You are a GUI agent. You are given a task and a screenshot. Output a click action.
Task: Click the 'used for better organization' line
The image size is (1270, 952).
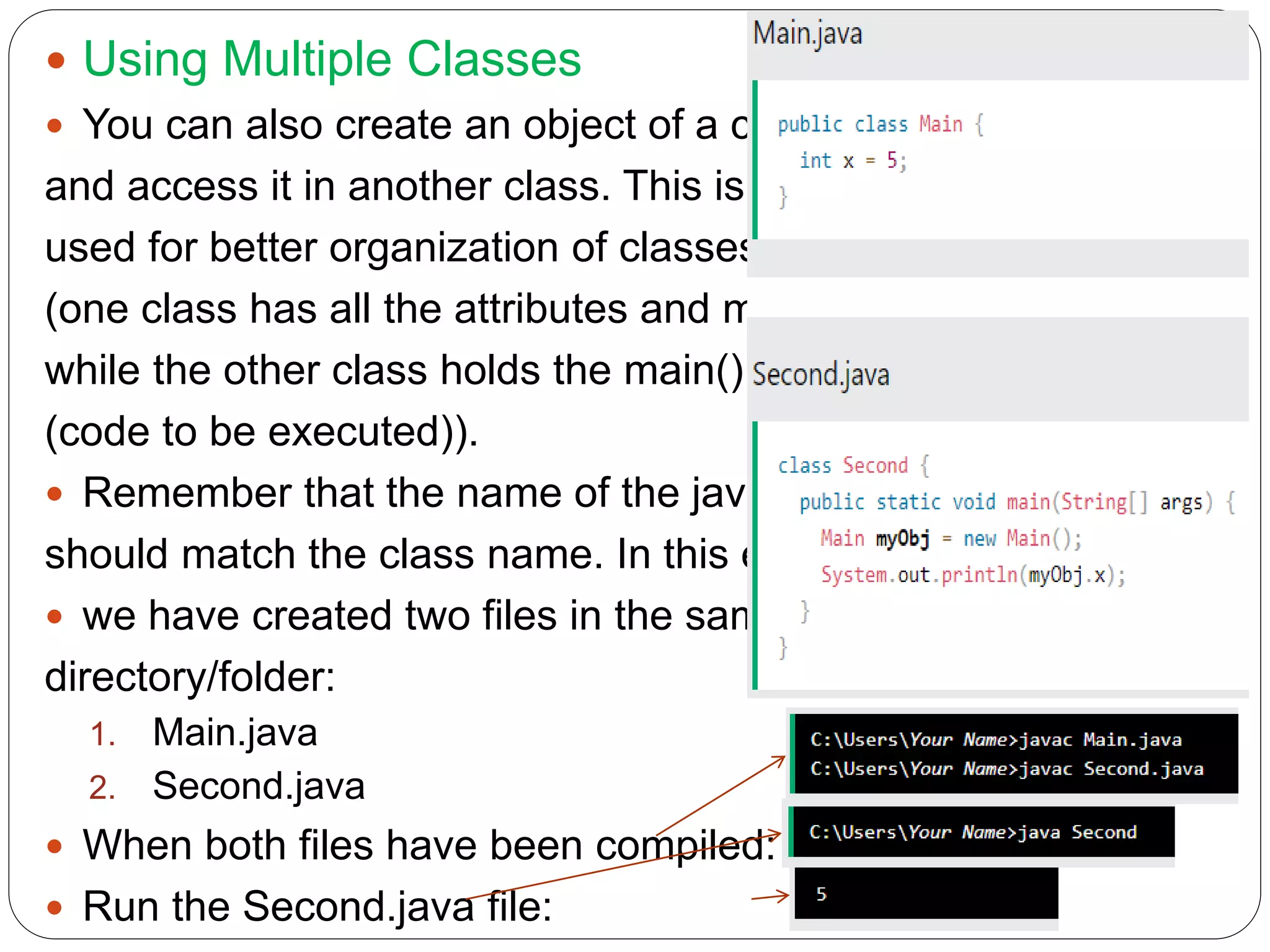[x=396, y=248]
